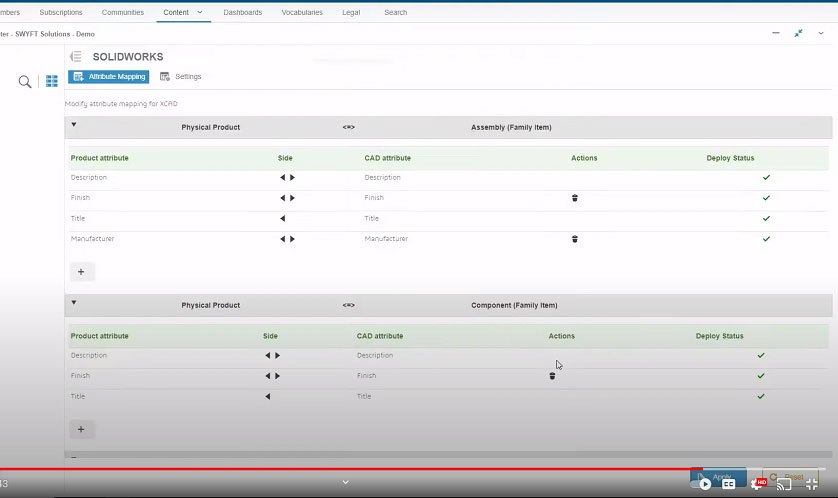
Task: Click the SOLIDWORKS page title
Action: click(128, 57)
